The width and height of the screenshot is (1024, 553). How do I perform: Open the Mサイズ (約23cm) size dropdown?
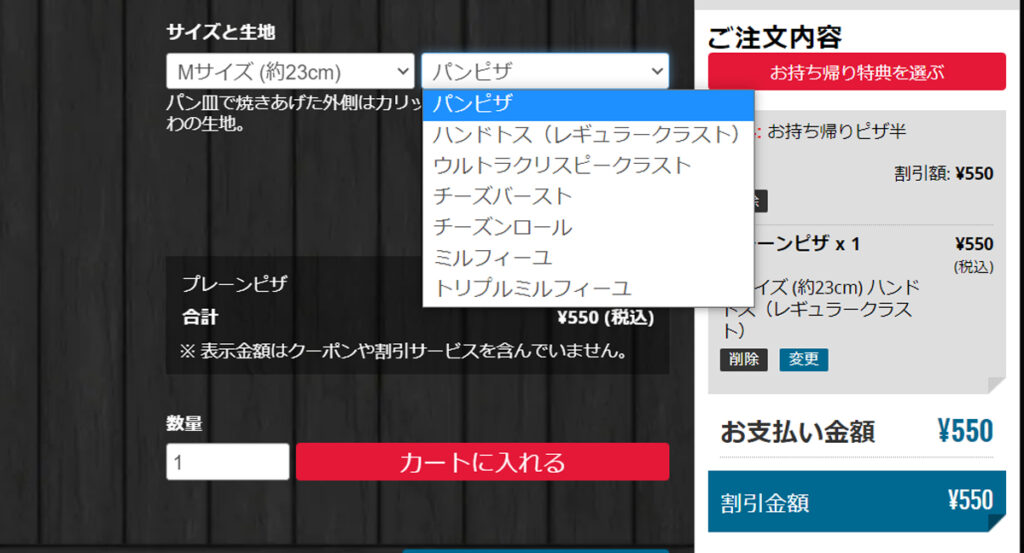(x=290, y=71)
